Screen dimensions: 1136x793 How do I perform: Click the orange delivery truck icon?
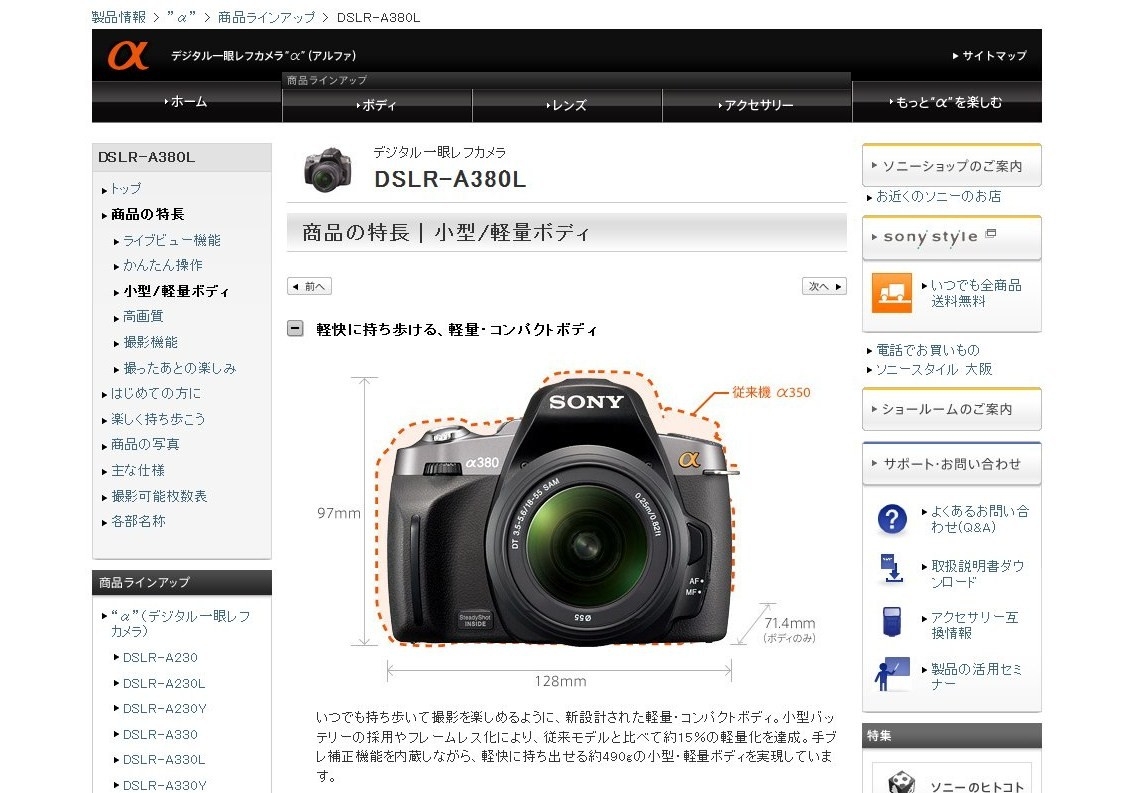(891, 293)
